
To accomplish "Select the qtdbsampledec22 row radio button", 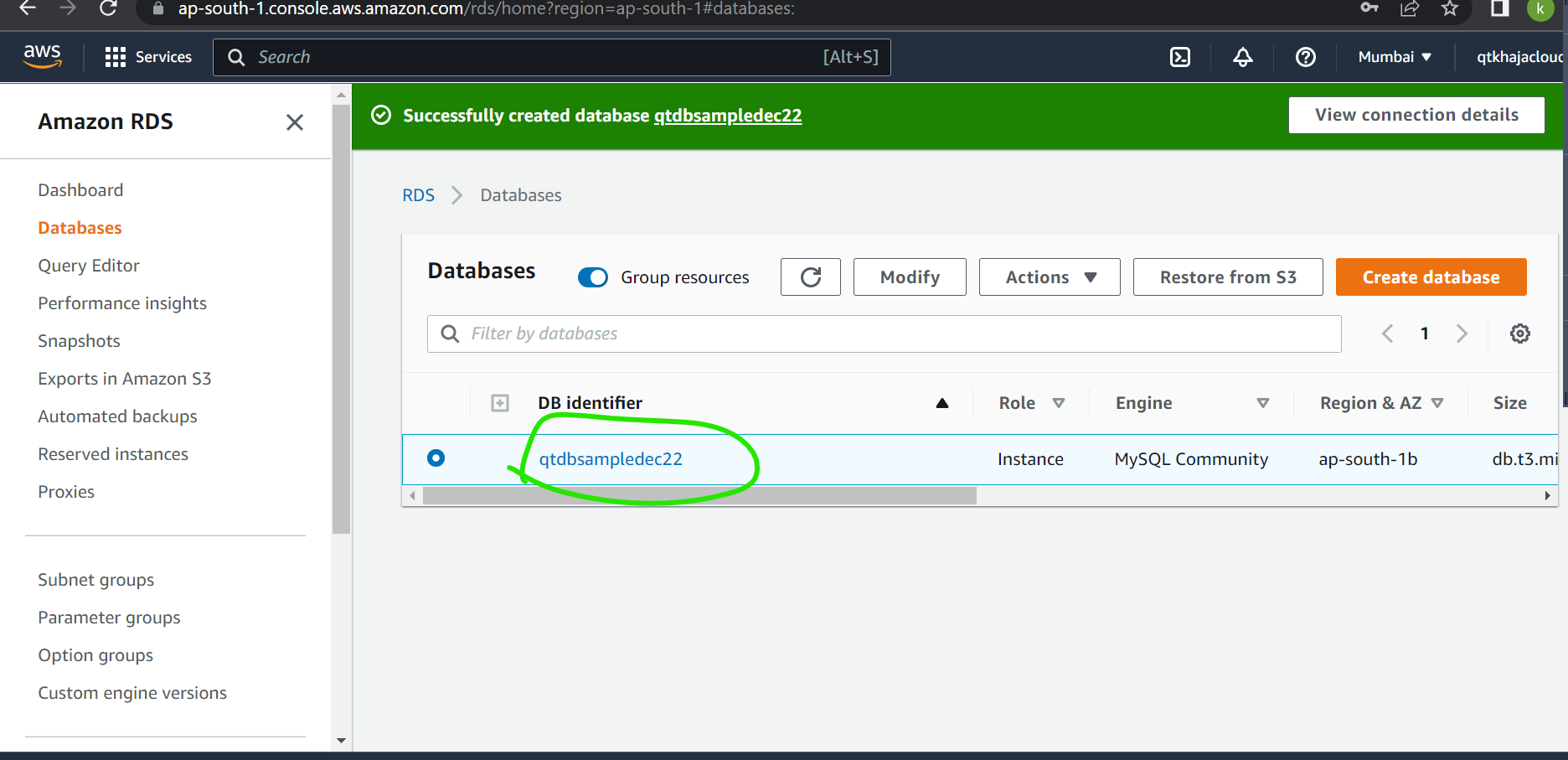I will click(436, 458).
